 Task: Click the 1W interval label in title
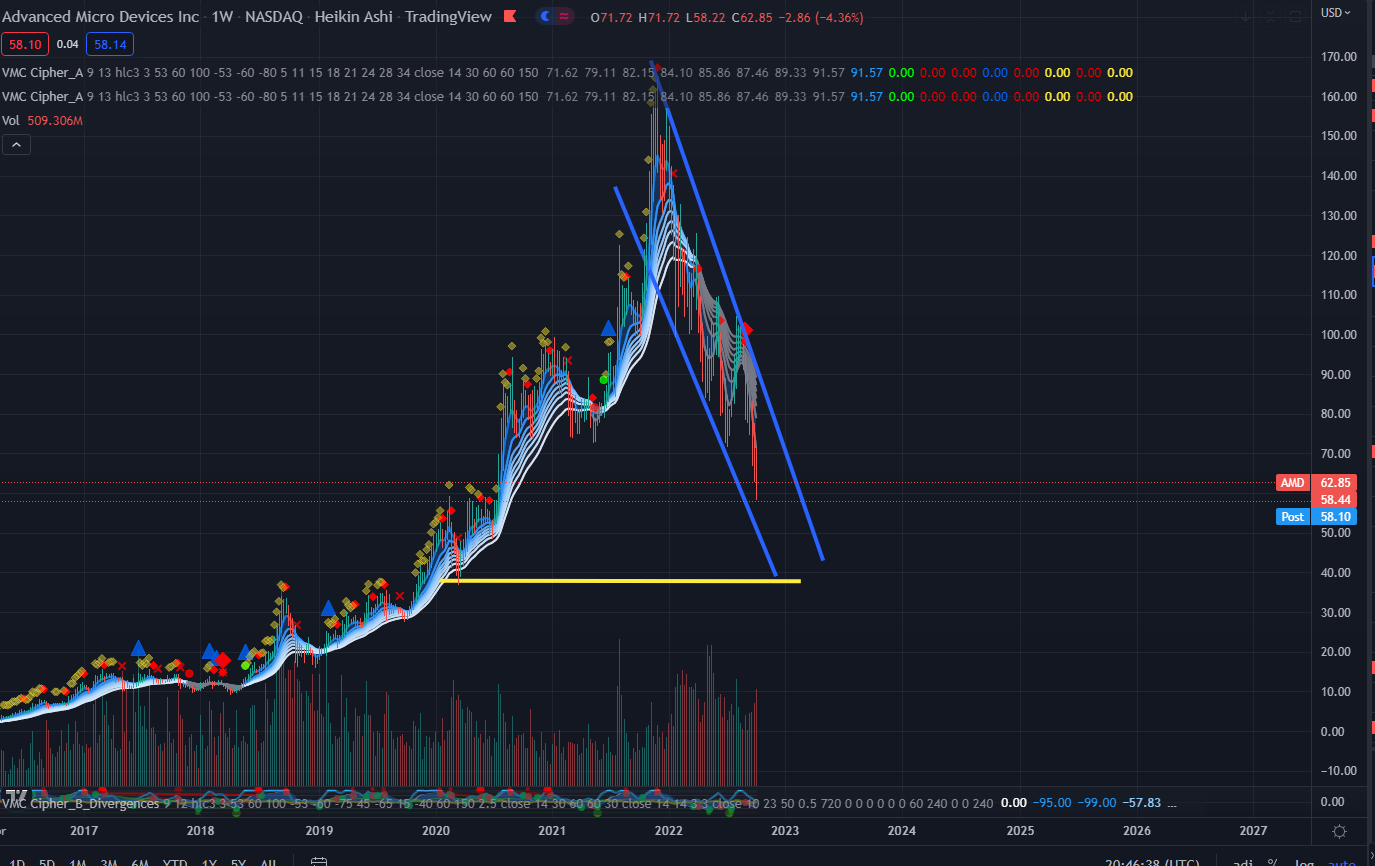[x=223, y=17]
